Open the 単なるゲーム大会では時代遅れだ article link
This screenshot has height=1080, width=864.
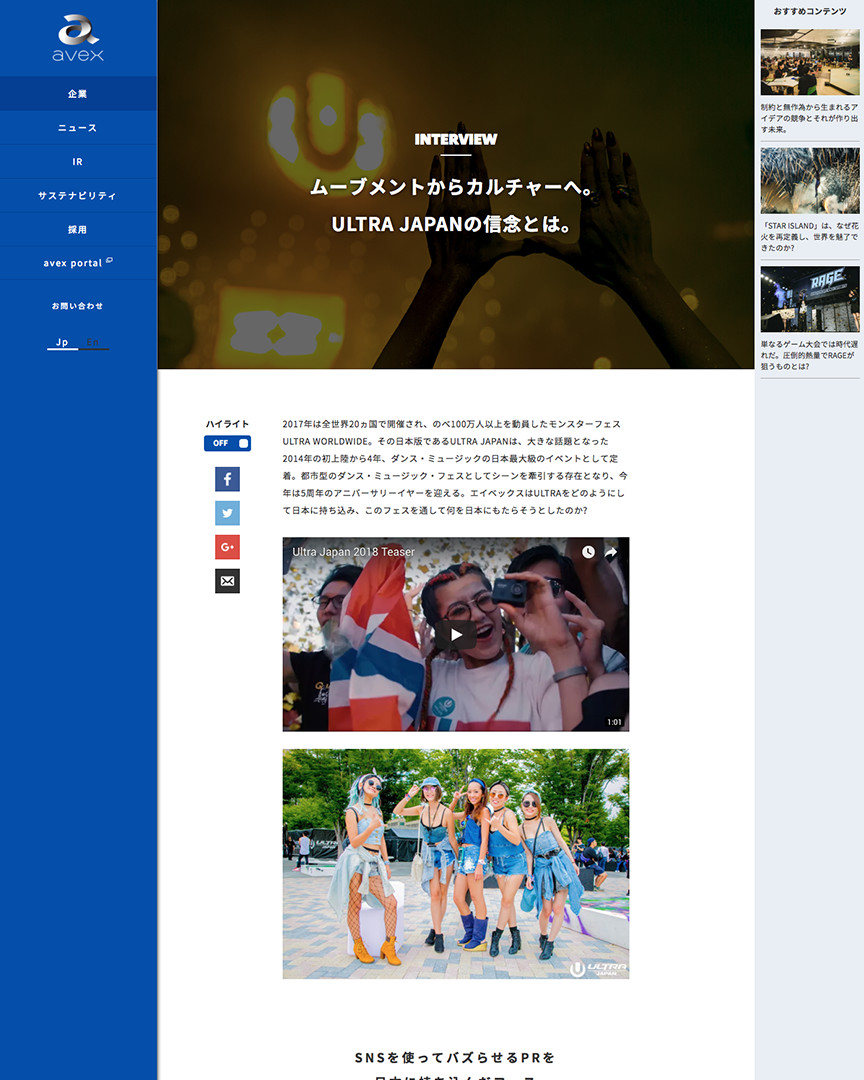tap(810, 355)
